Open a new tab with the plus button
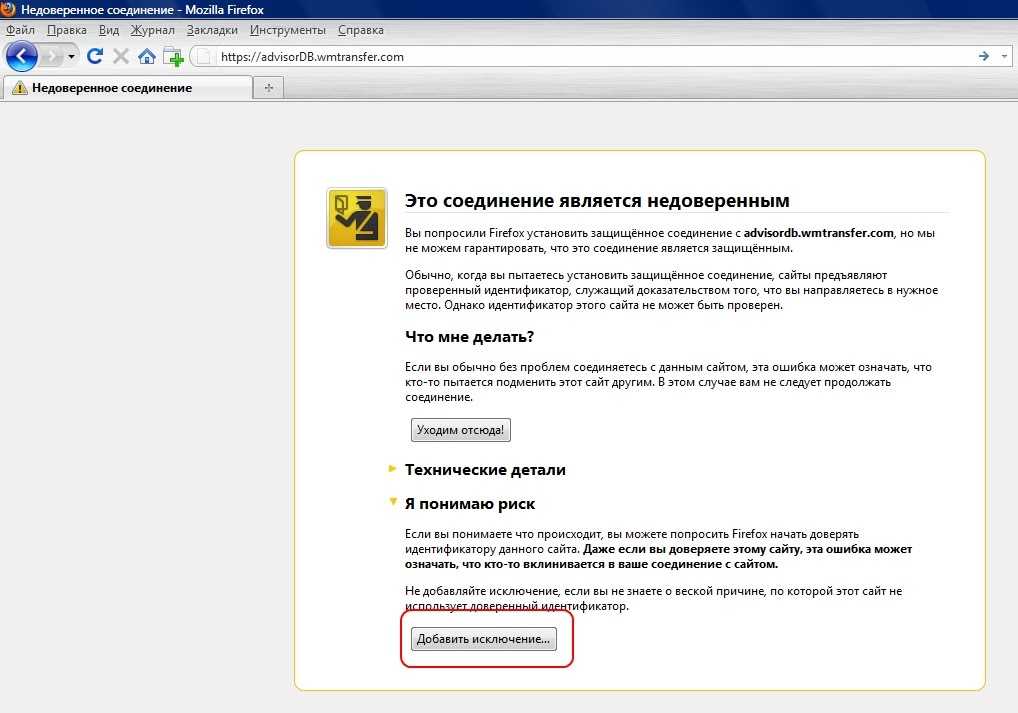Viewport: 1018px width, 713px height. coord(269,88)
